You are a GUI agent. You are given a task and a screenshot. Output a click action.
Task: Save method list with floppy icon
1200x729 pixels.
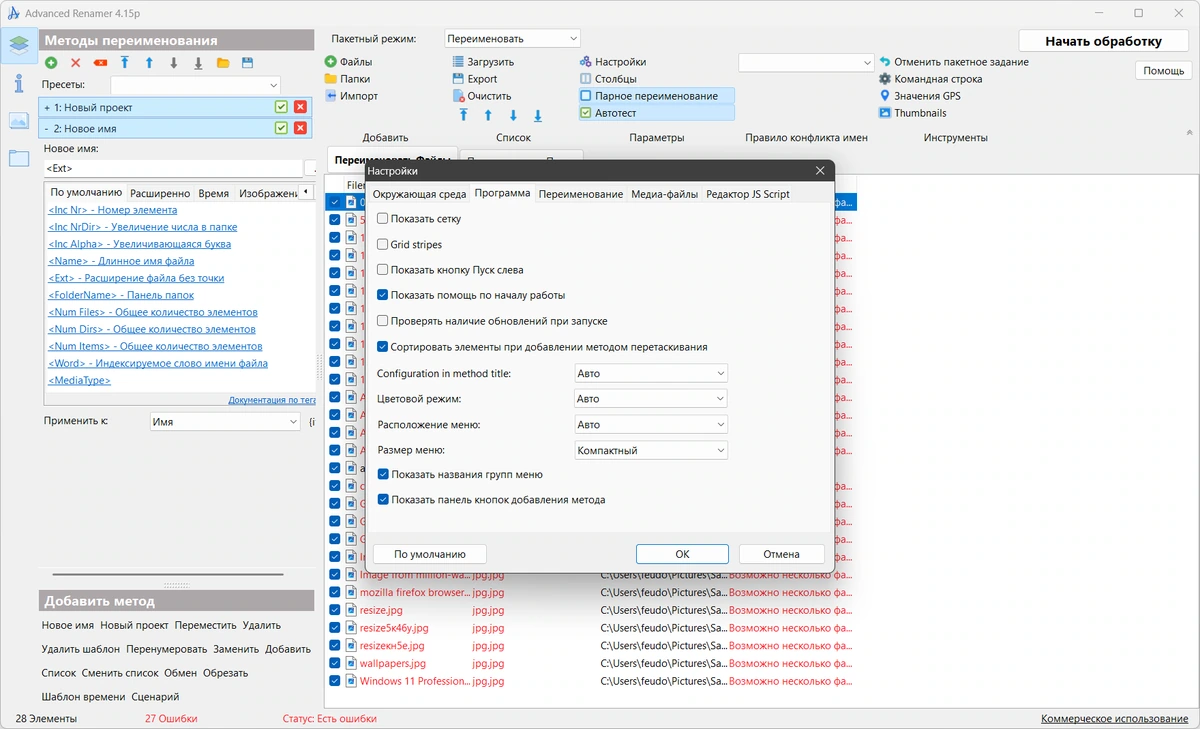(x=247, y=63)
